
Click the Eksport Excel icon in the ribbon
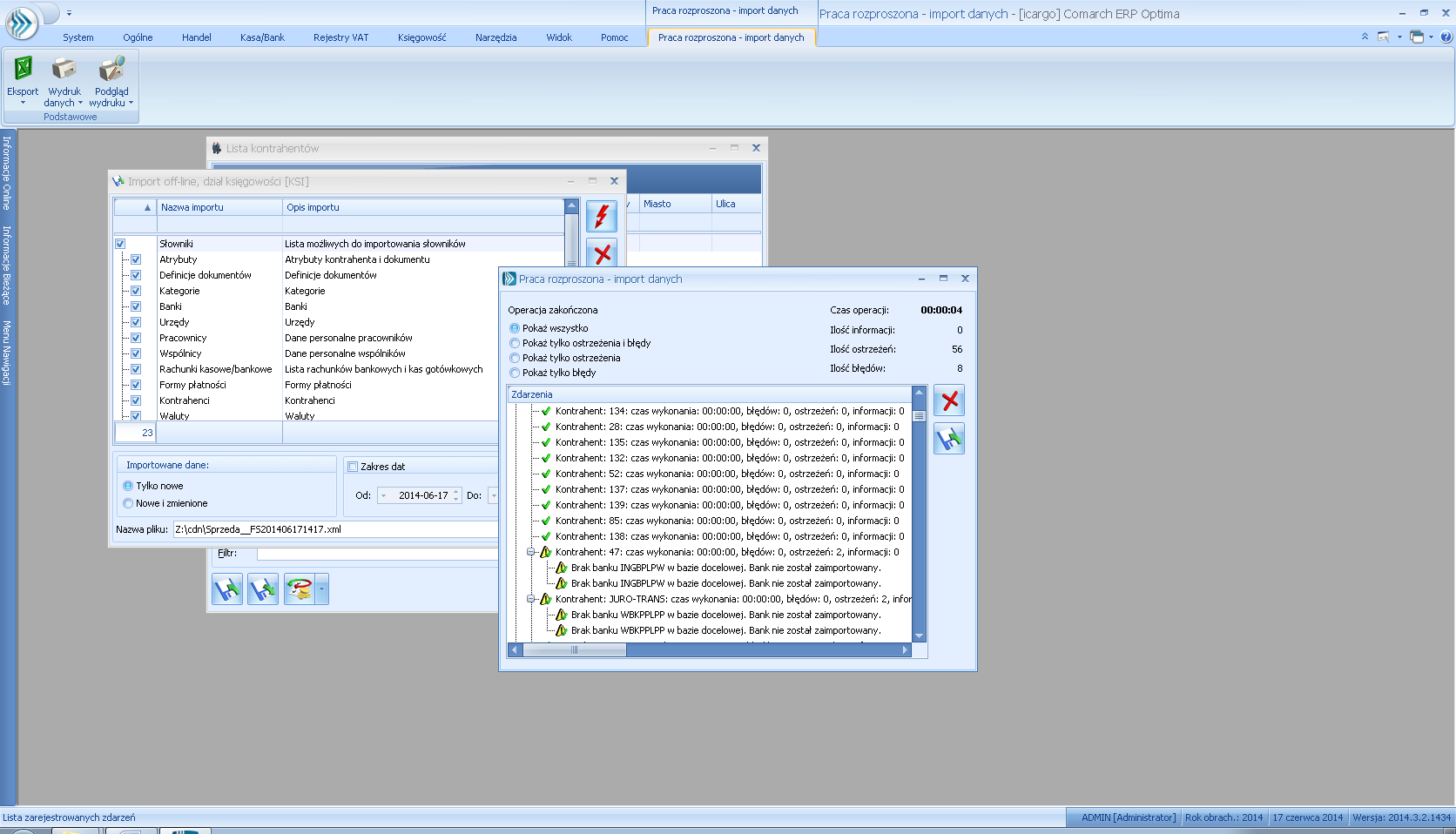pyautogui.click(x=23, y=69)
